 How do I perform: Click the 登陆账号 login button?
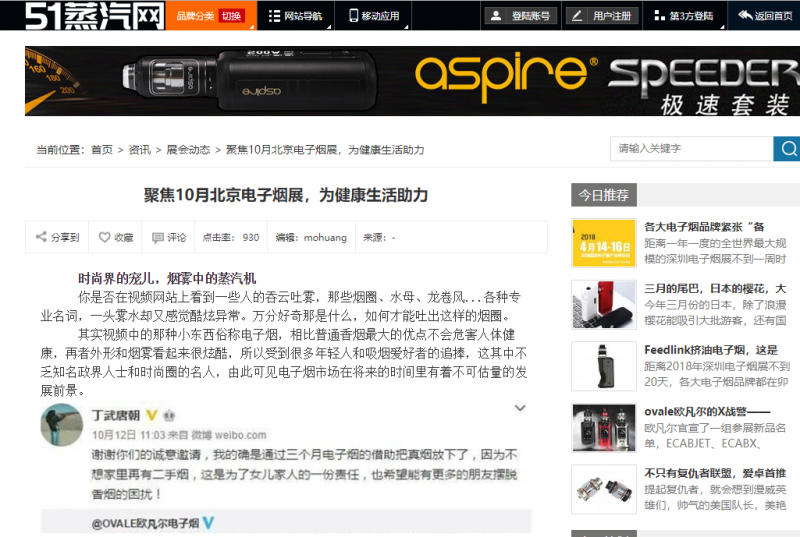(520, 16)
